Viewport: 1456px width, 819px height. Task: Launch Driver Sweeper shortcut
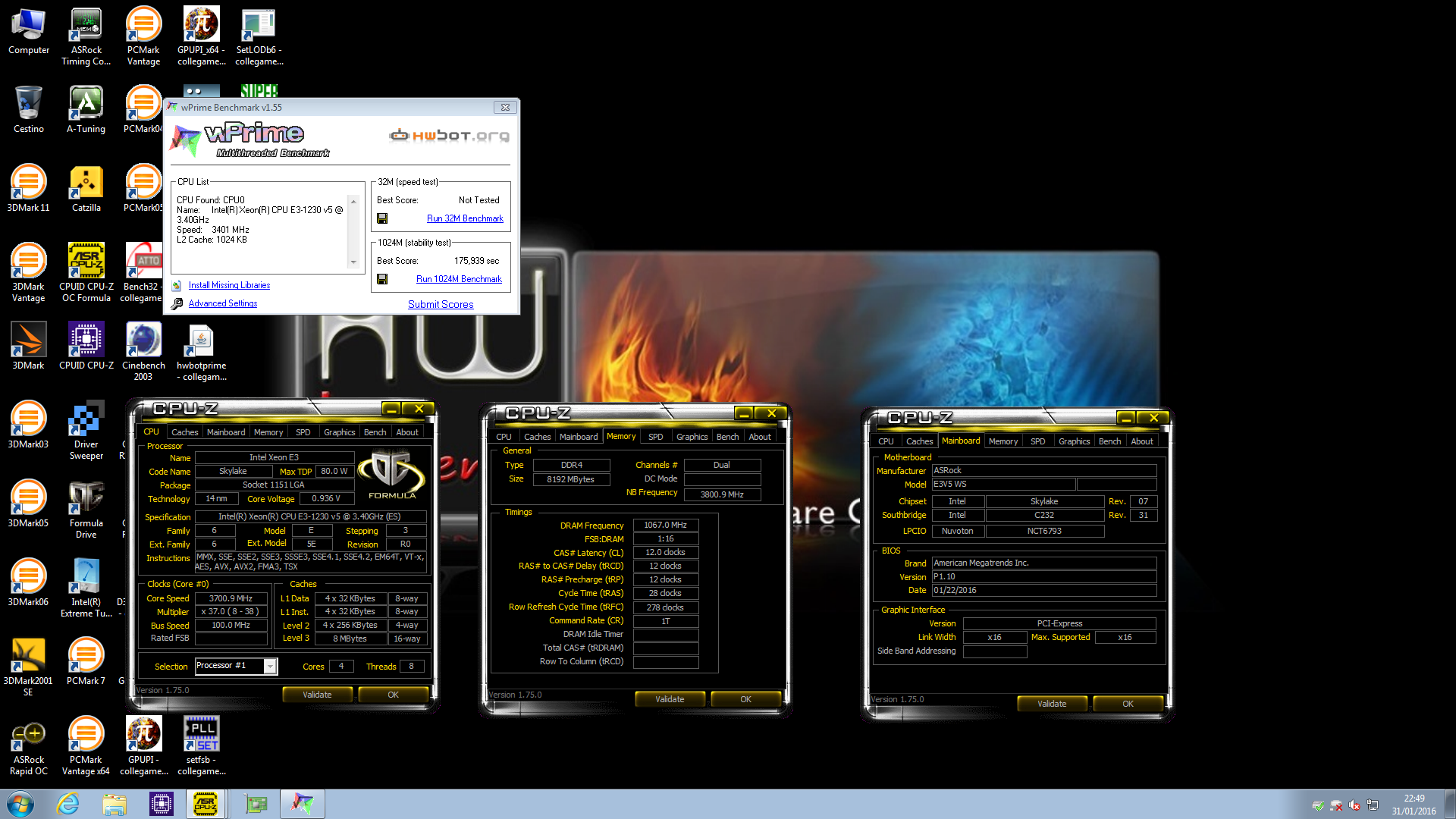coord(86,431)
